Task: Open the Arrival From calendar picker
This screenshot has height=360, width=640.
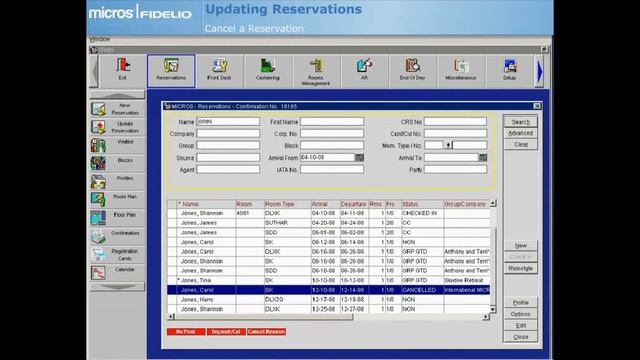Action: (x=359, y=158)
